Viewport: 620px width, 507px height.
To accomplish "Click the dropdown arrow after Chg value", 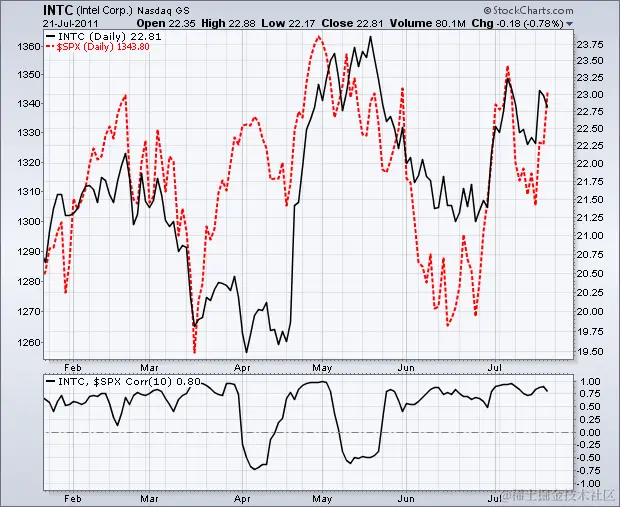I will coord(569,24).
